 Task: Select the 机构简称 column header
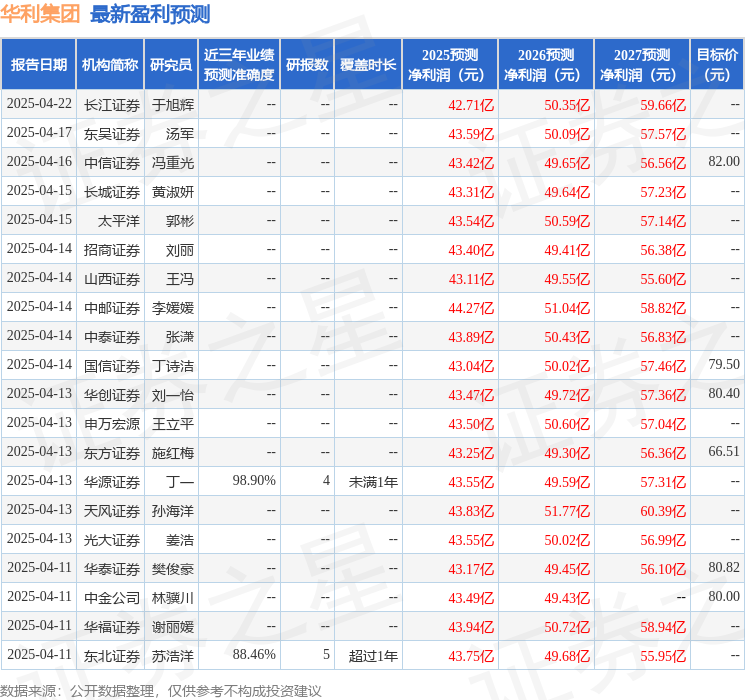pyautogui.click(x=110, y=65)
